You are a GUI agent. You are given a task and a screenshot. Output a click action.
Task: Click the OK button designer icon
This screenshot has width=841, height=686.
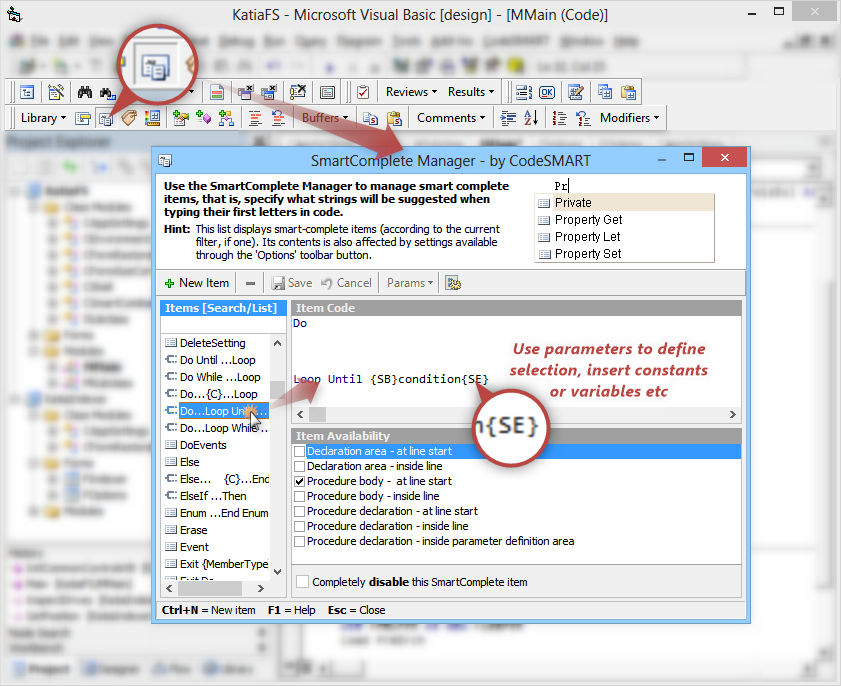pos(547,92)
